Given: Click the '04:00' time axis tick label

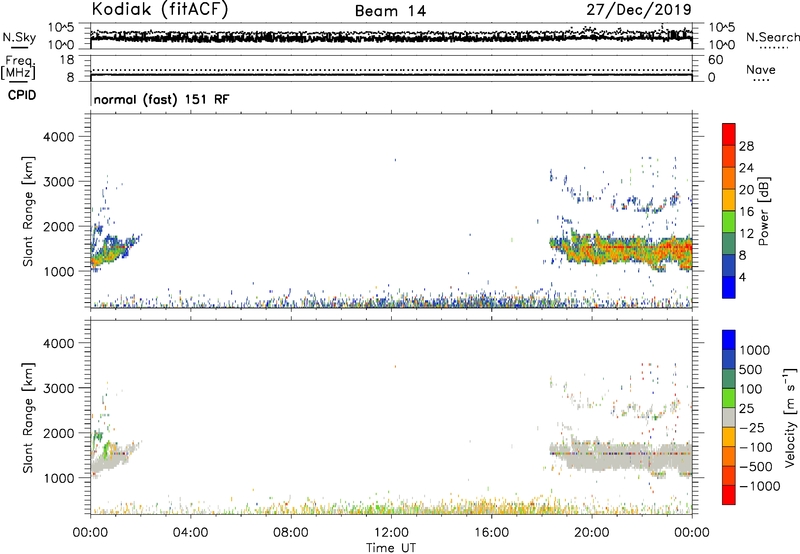Looking at the screenshot, I should [x=191, y=533].
